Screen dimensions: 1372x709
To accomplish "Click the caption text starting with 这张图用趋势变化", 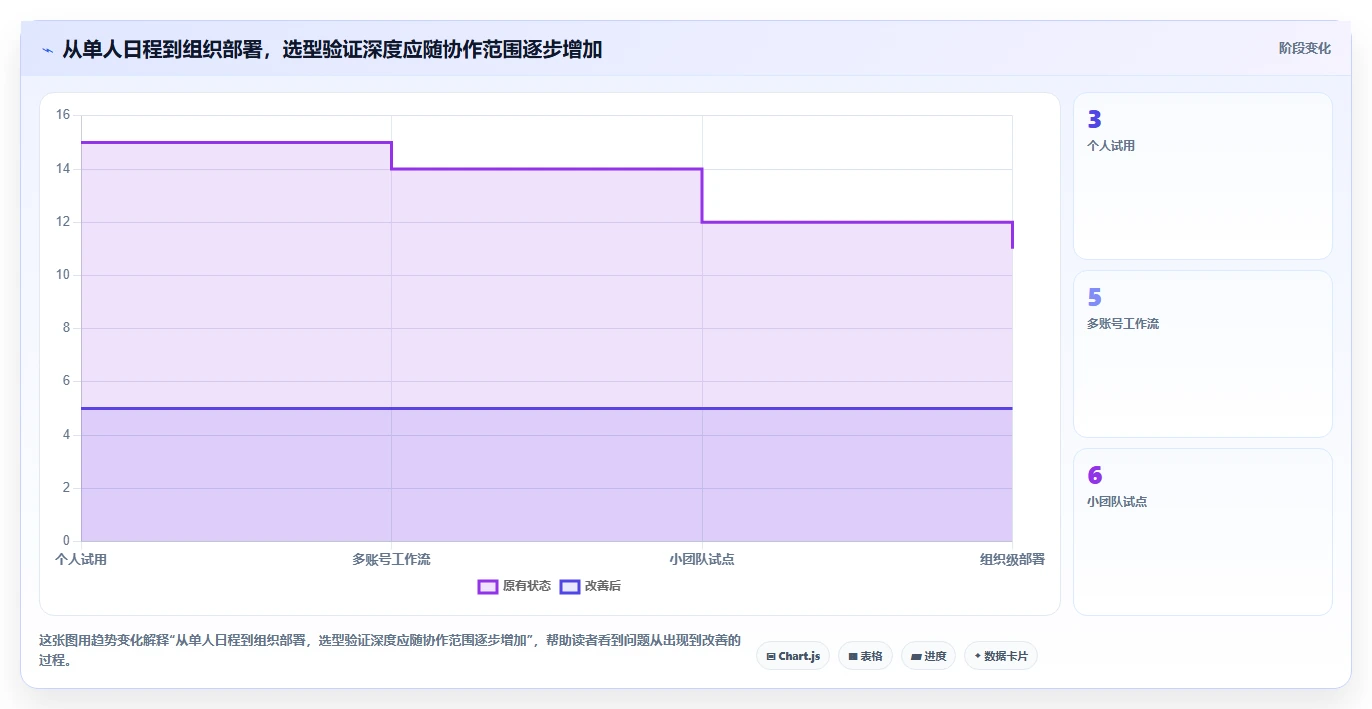I will tap(390, 651).
